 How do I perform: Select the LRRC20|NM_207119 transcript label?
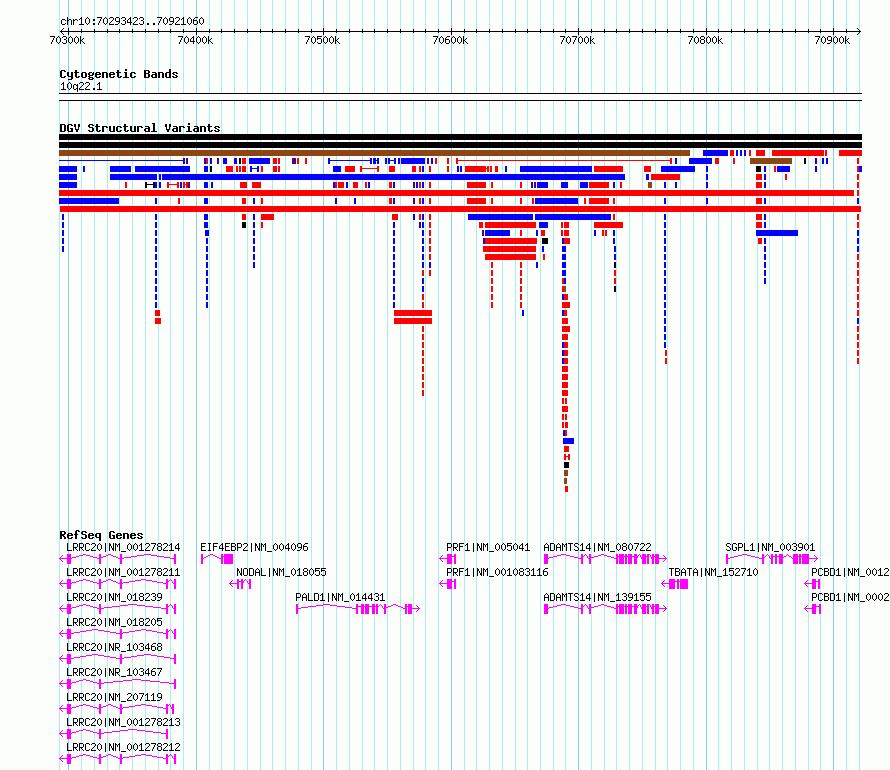(x=114, y=697)
